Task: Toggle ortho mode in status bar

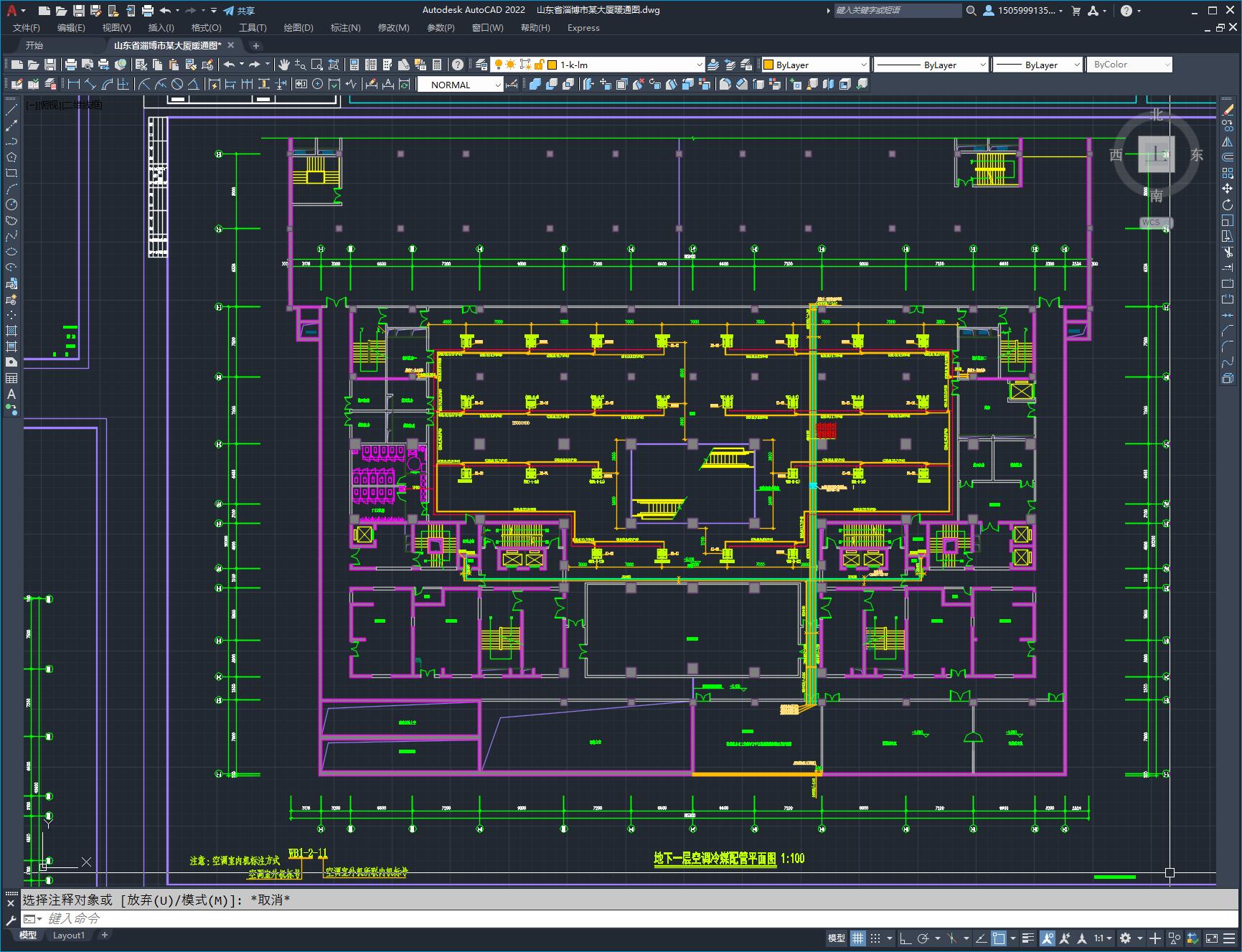Action: pos(905,938)
